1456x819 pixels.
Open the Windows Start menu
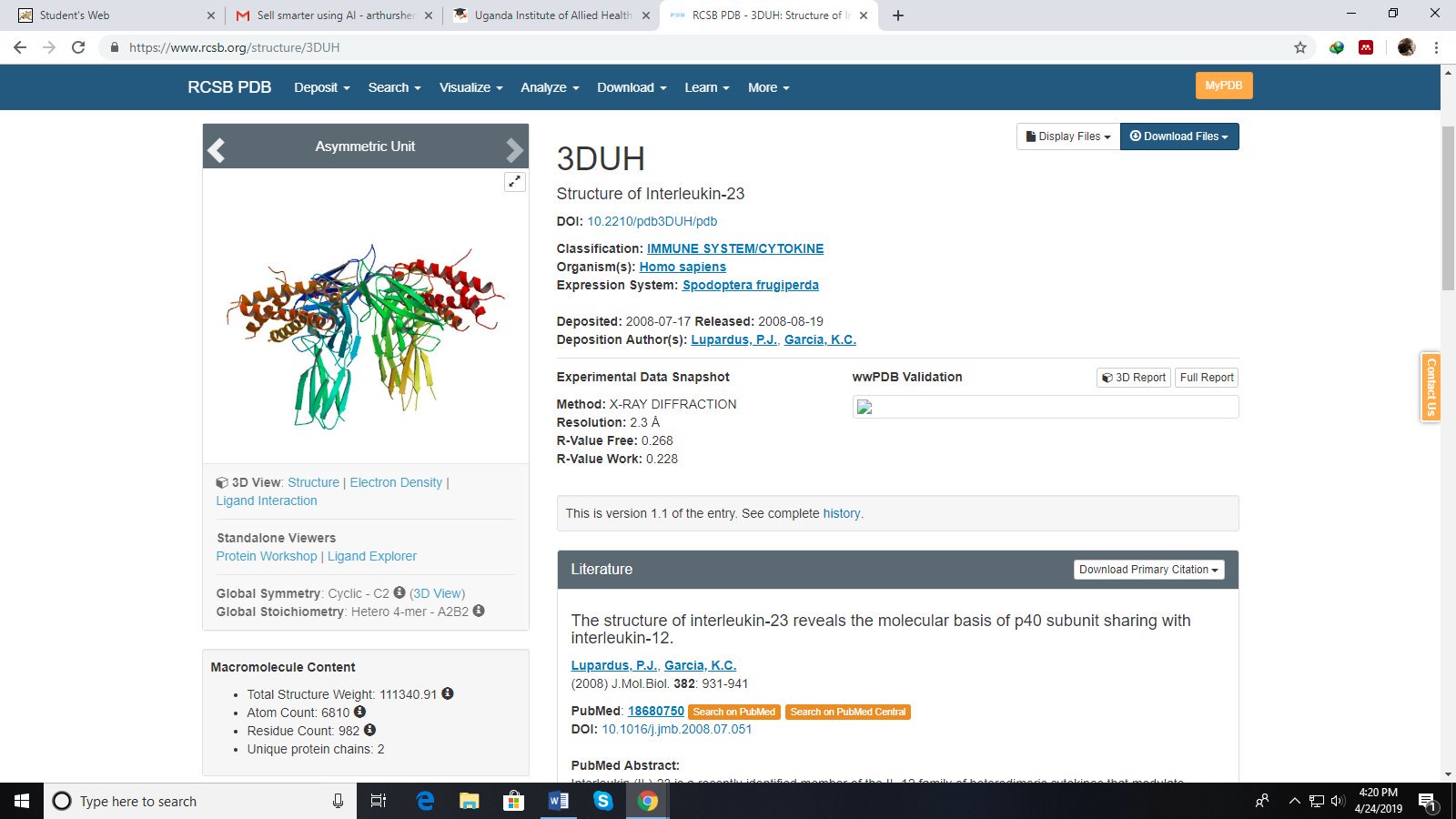(22, 801)
